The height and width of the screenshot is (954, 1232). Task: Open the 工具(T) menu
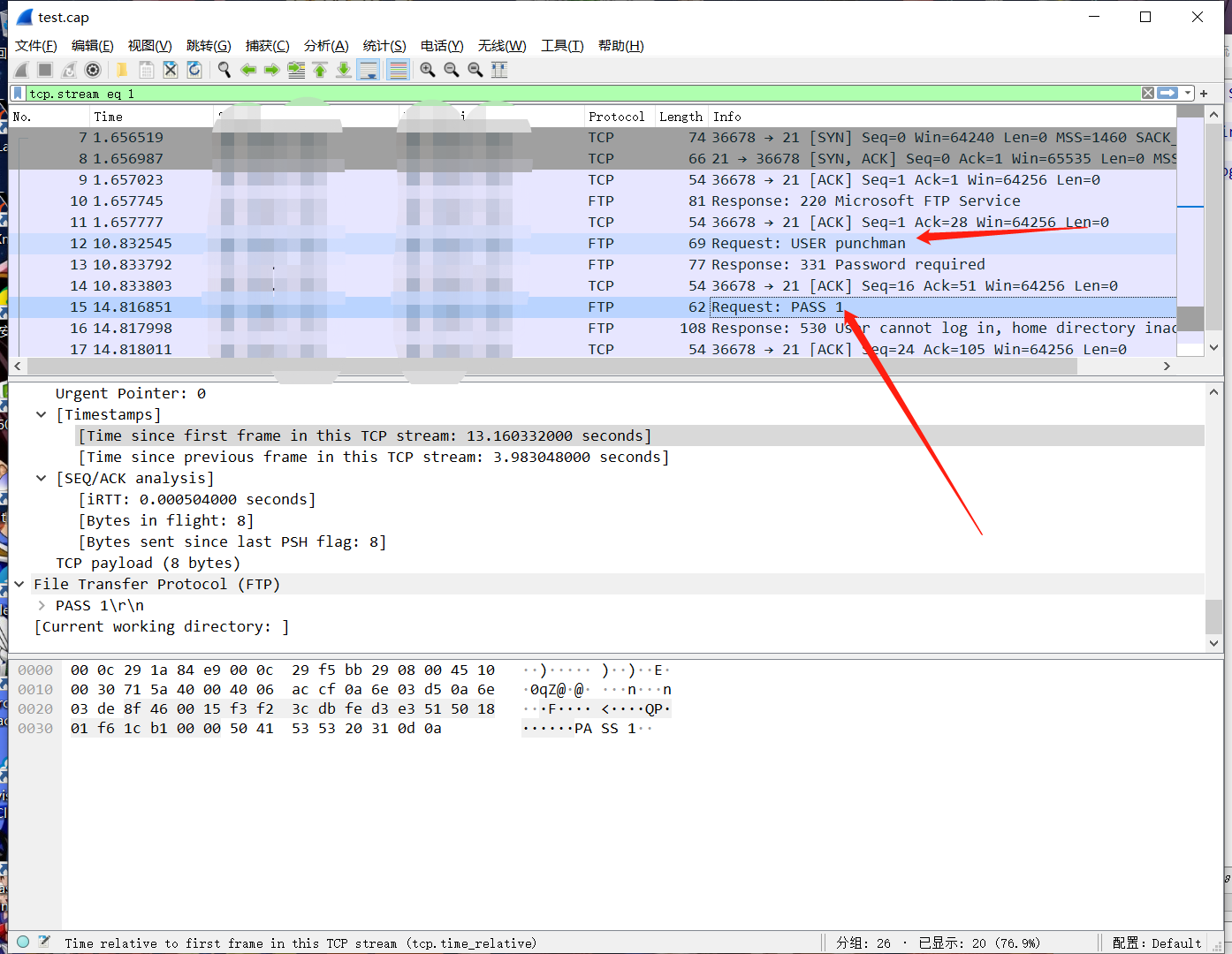tap(562, 46)
